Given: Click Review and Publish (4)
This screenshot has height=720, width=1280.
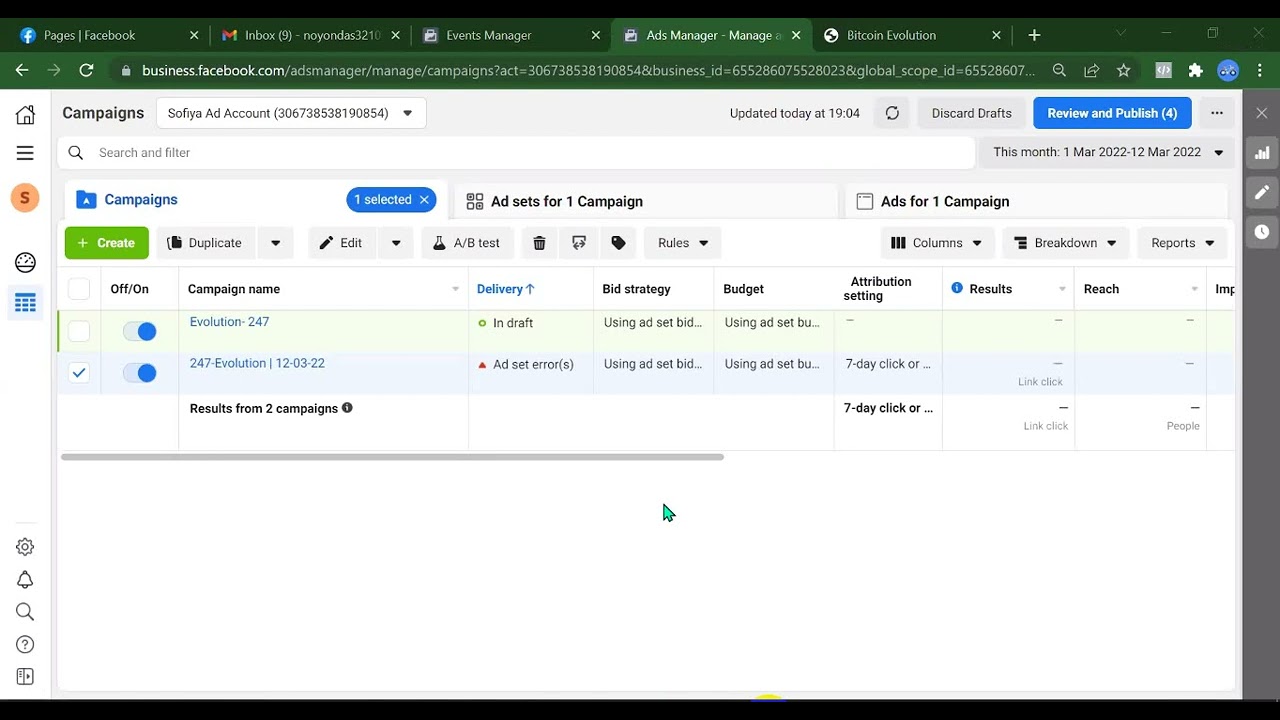Looking at the screenshot, I should pos(1112,113).
